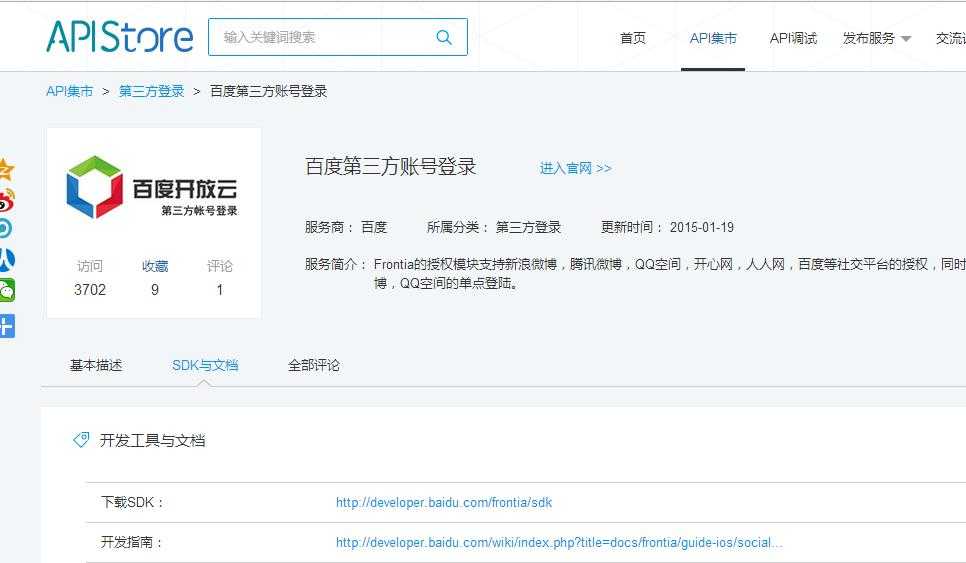The image size is (966, 563).
Task: Click the 下载SDK row label
Action: (132, 503)
